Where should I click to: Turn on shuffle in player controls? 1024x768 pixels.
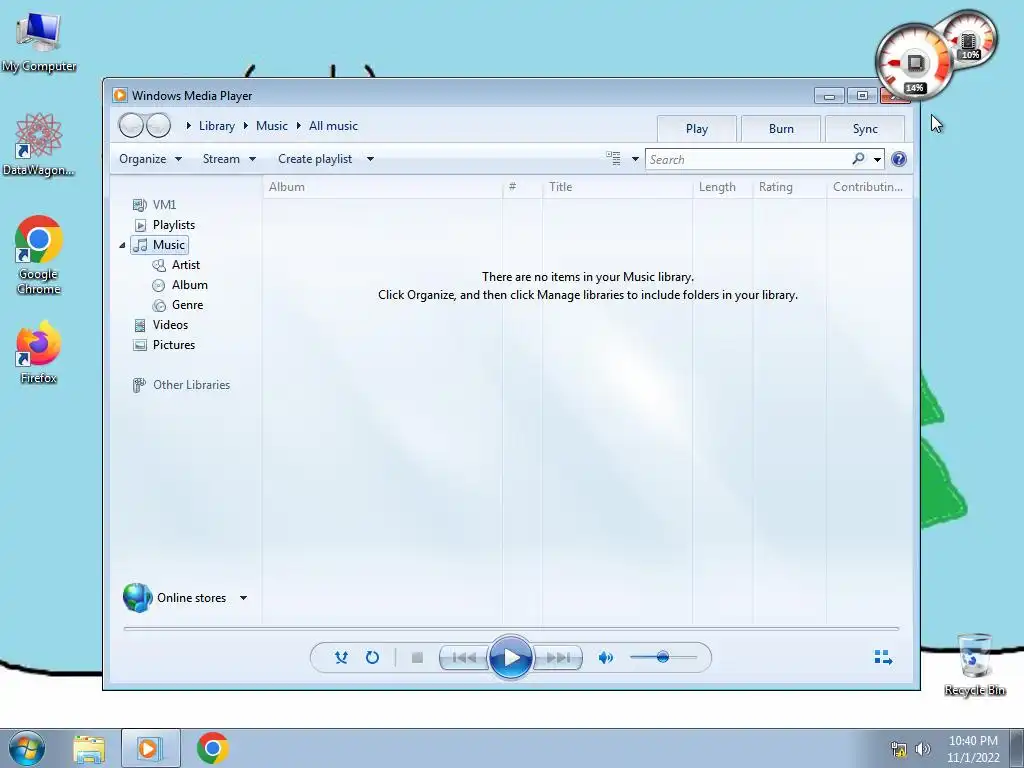341,658
